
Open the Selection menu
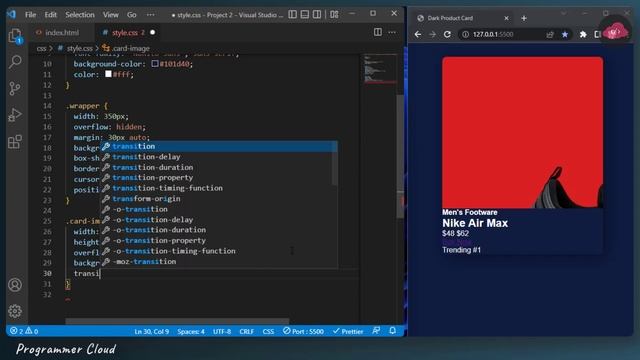pos(80,15)
